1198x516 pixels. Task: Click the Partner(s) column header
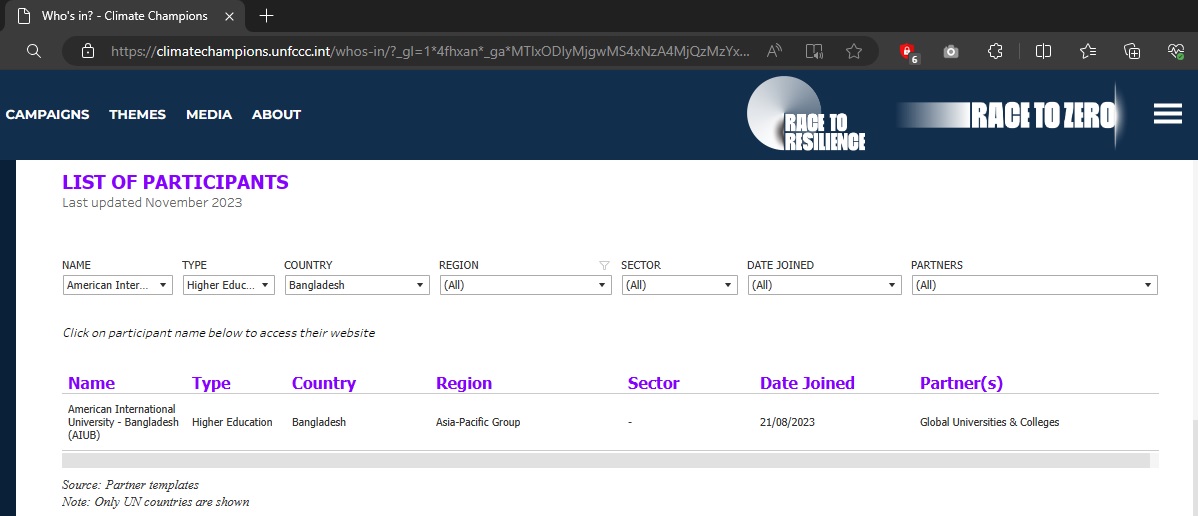(x=961, y=383)
